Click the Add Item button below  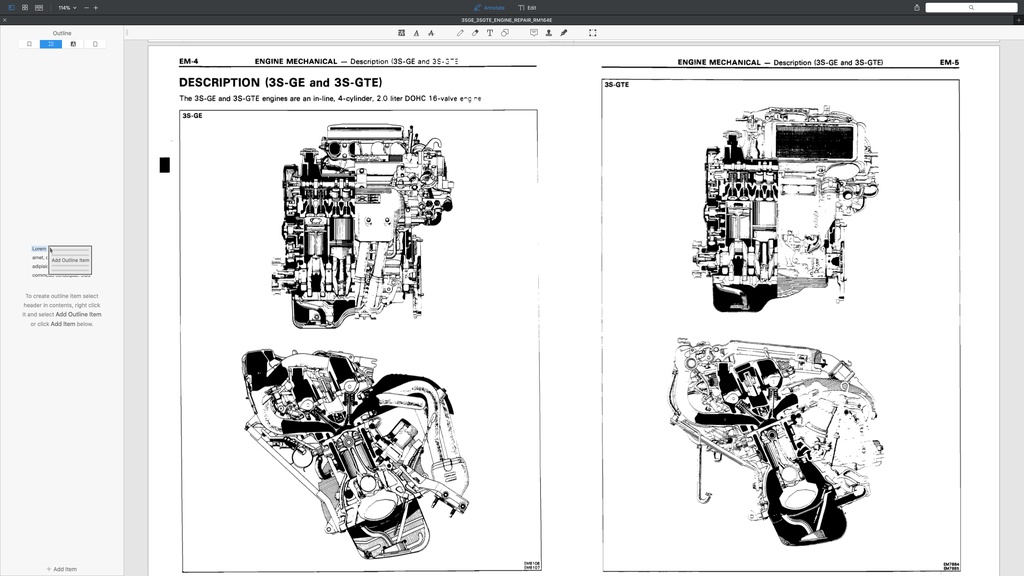click(61, 569)
